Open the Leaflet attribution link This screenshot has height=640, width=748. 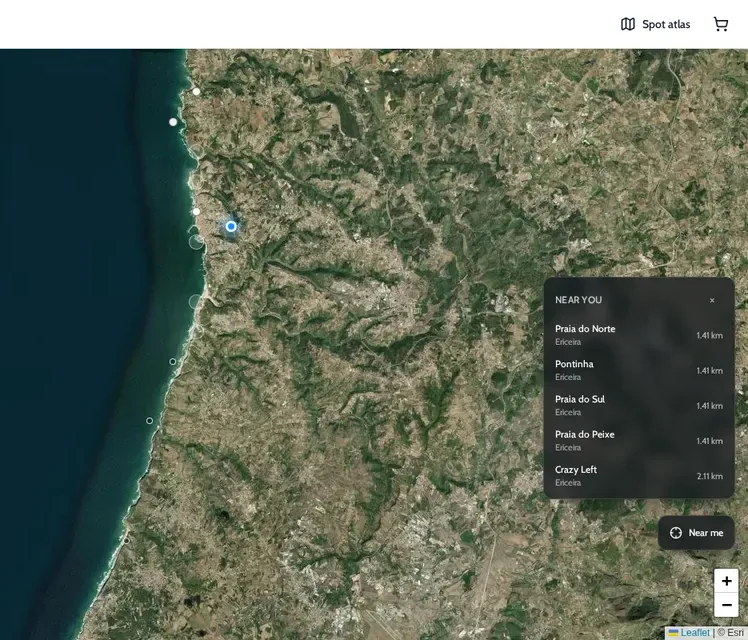tap(689, 633)
